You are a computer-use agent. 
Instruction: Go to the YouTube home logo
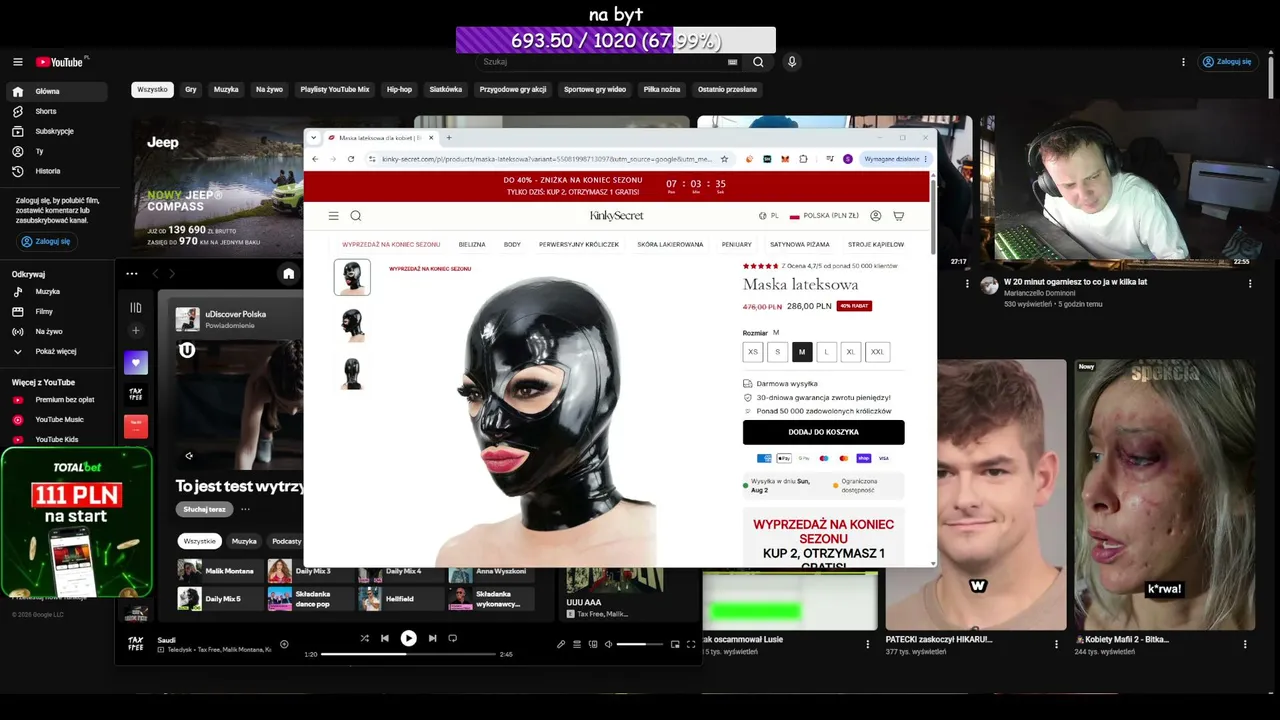(x=62, y=62)
